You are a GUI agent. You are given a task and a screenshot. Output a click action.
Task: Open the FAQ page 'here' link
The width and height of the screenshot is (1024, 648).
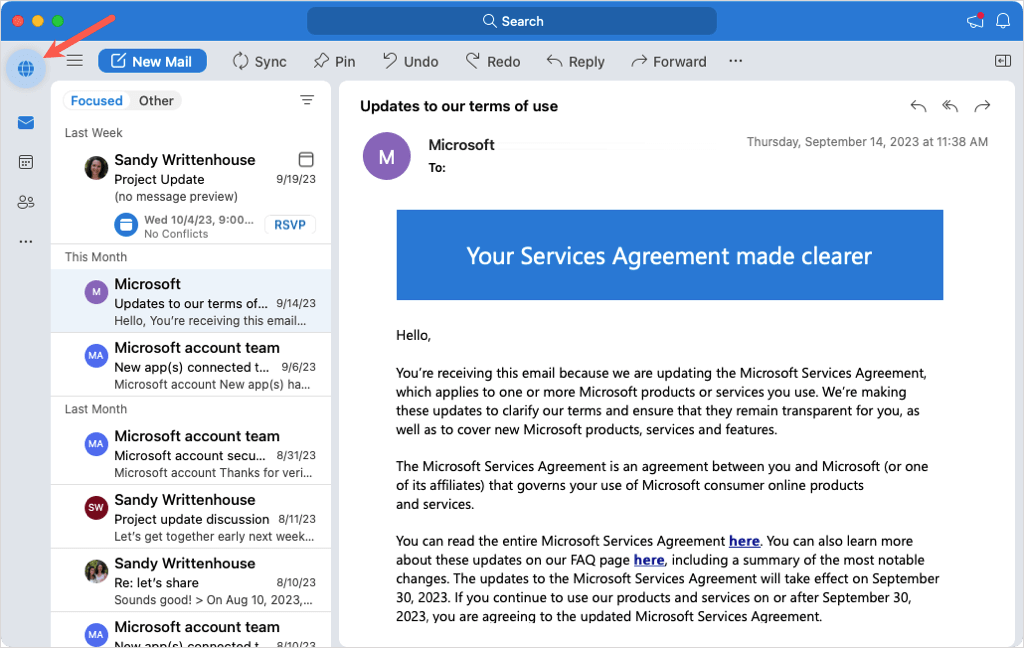648,560
